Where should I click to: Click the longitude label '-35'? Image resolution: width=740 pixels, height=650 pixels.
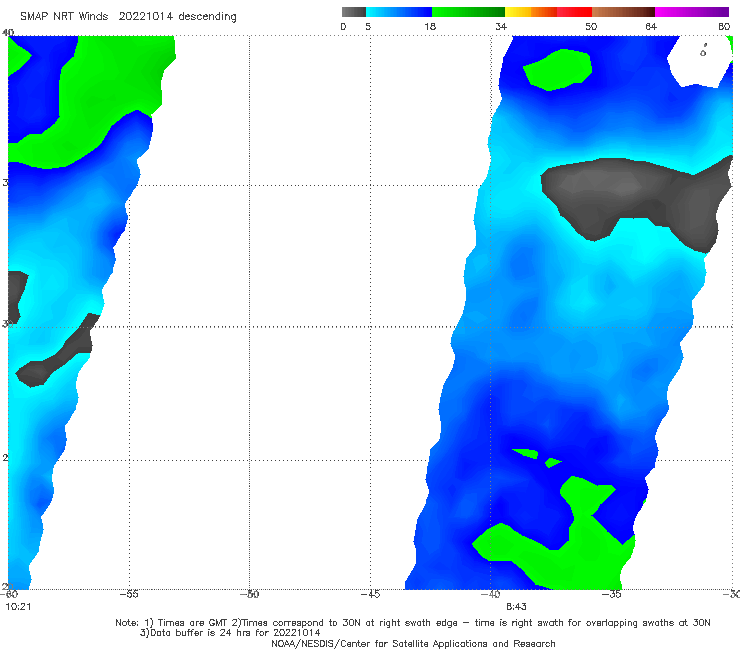coord(612,594)
